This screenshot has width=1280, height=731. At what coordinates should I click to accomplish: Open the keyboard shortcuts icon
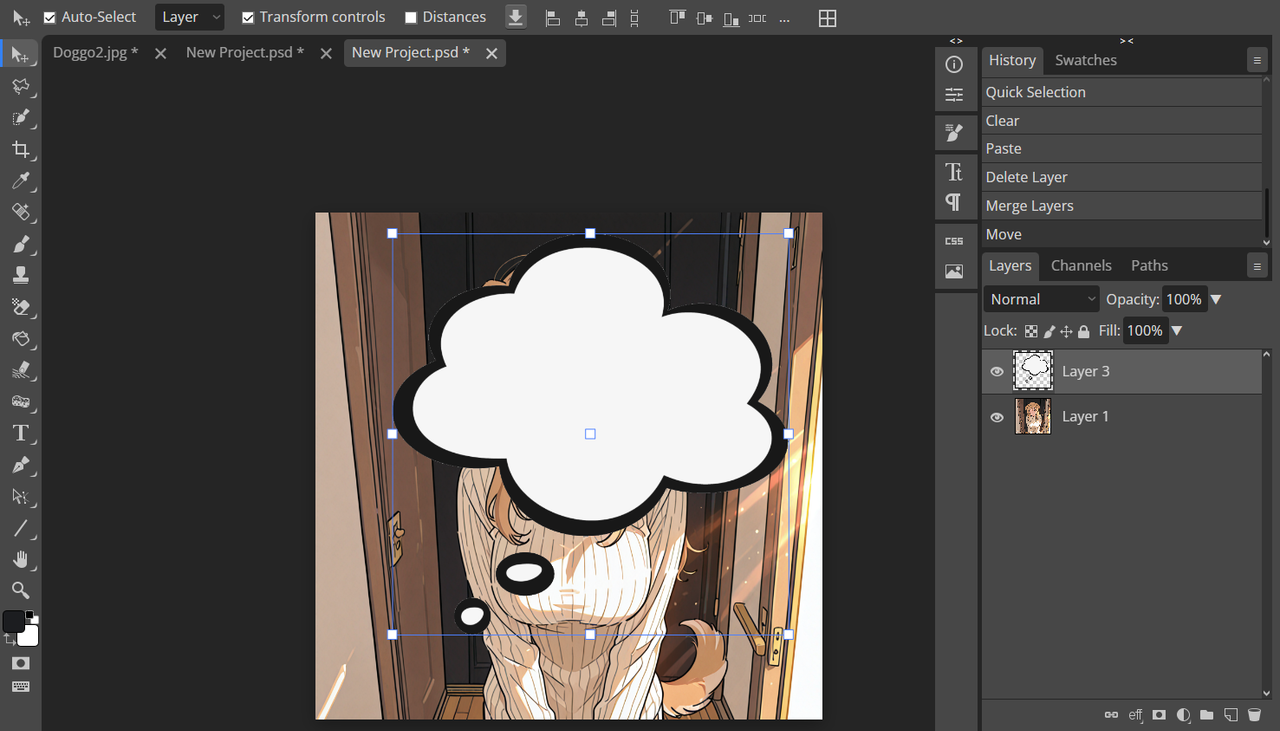click(20, 687)
